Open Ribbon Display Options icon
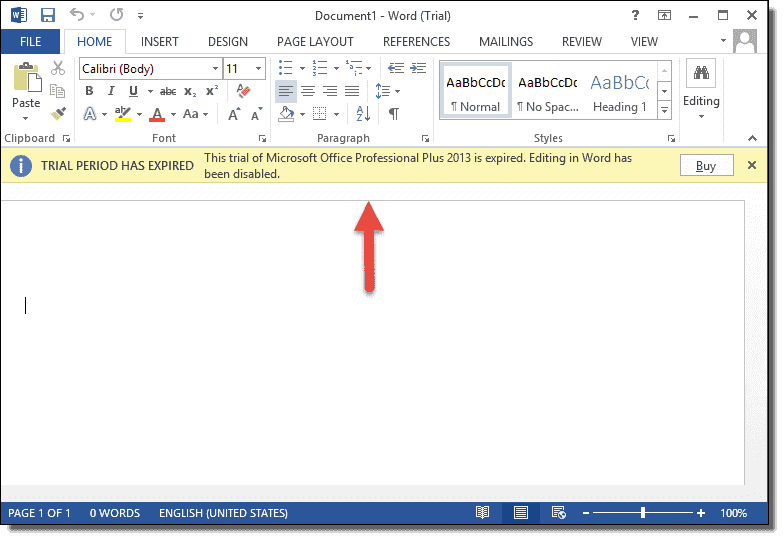784x540 pixels. coord(664,15)
